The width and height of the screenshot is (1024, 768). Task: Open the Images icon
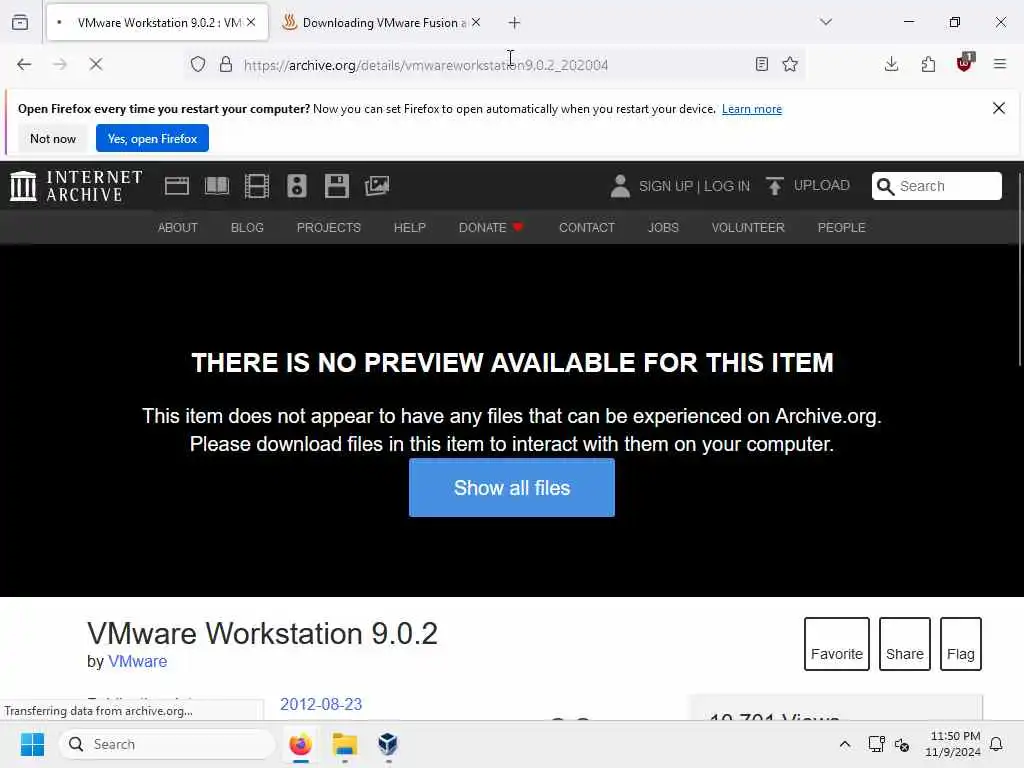tap(377, 186)
